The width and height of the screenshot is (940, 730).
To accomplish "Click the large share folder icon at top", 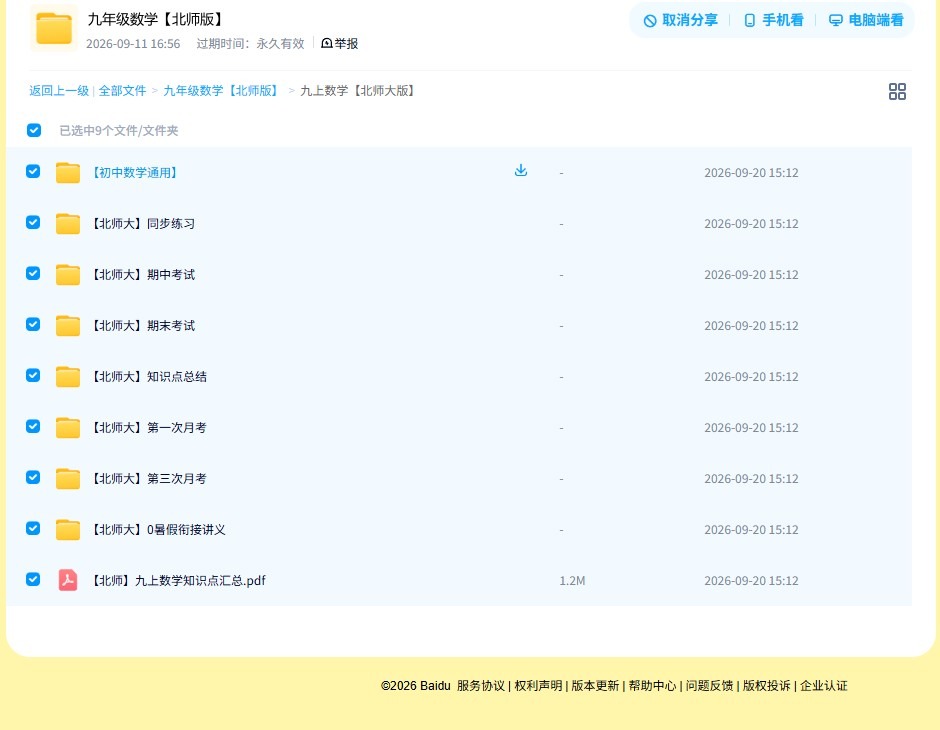I will [x=53, y=28].
